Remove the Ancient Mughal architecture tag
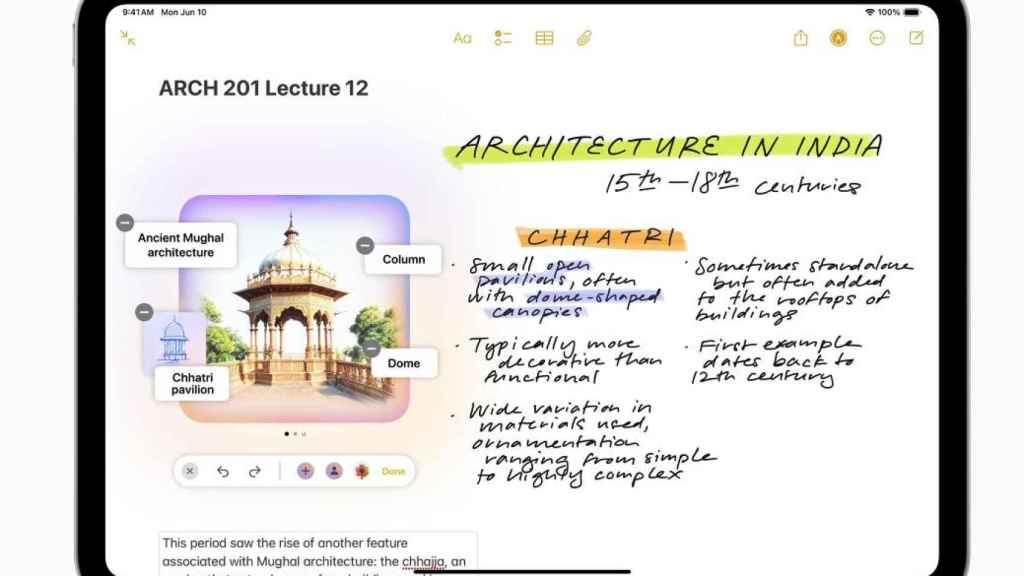The height and width of the screenshot is (576, 1024). pyautogui.click(x=124, y=222)
